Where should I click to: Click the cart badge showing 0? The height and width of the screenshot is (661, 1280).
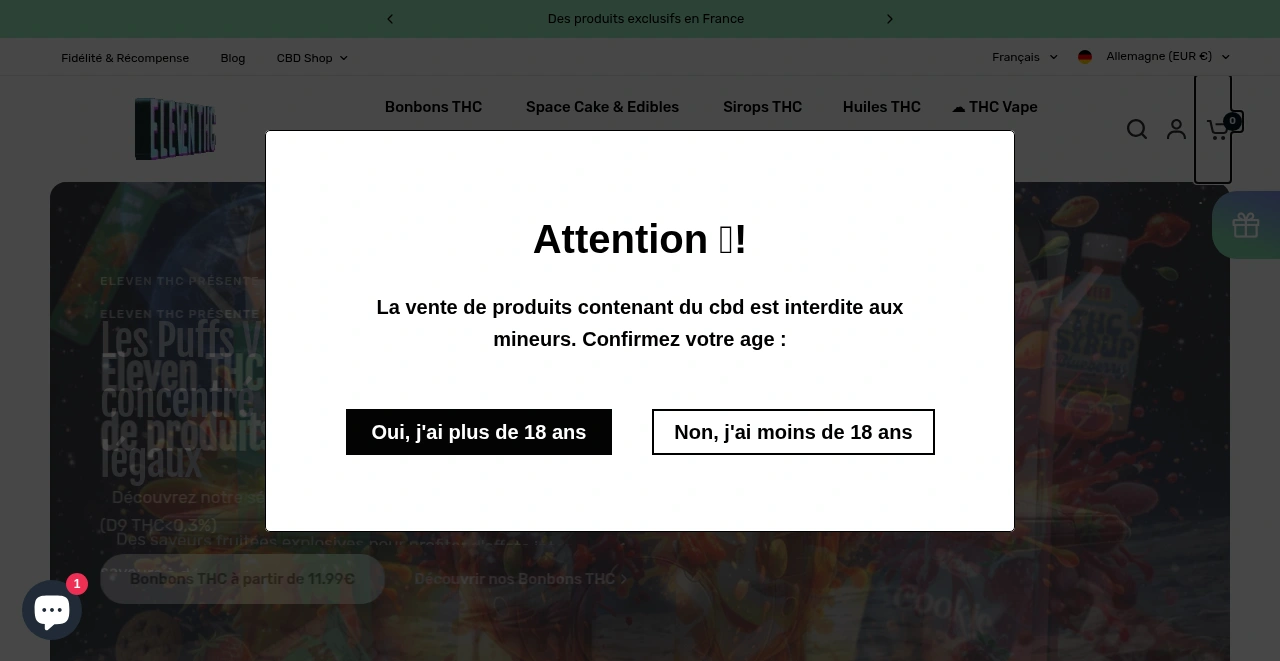tap(1232, 120)
